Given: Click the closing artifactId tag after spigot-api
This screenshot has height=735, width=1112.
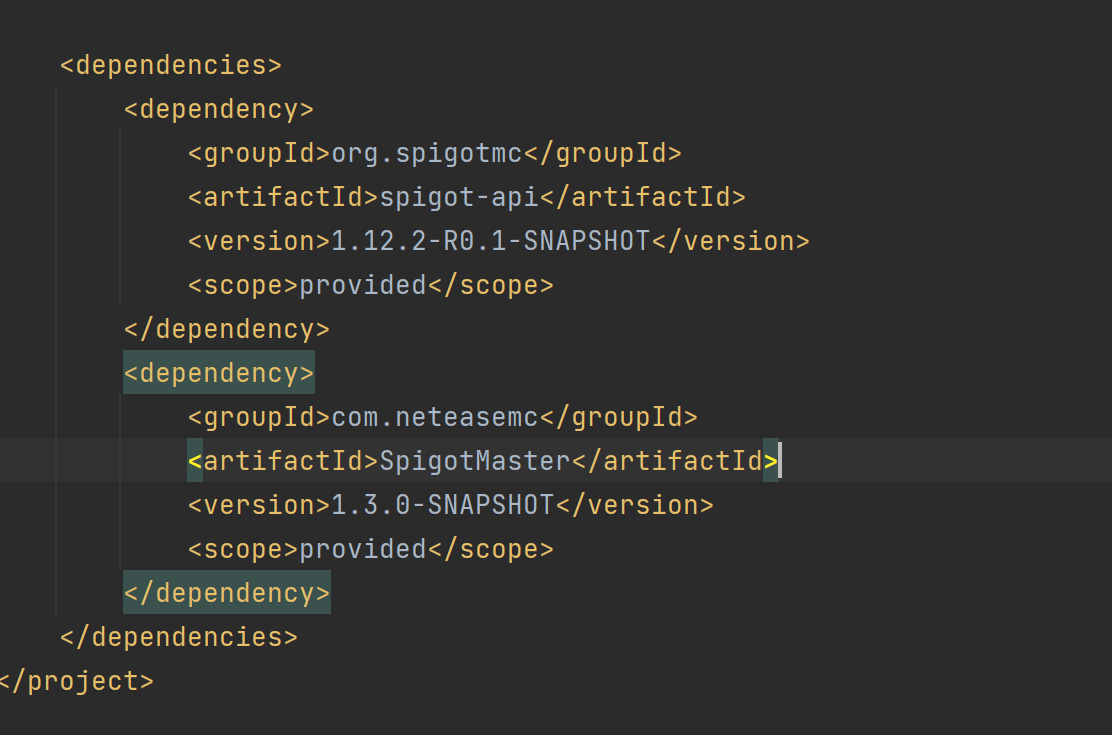Looking at the screenshot, I should [643, 197].
